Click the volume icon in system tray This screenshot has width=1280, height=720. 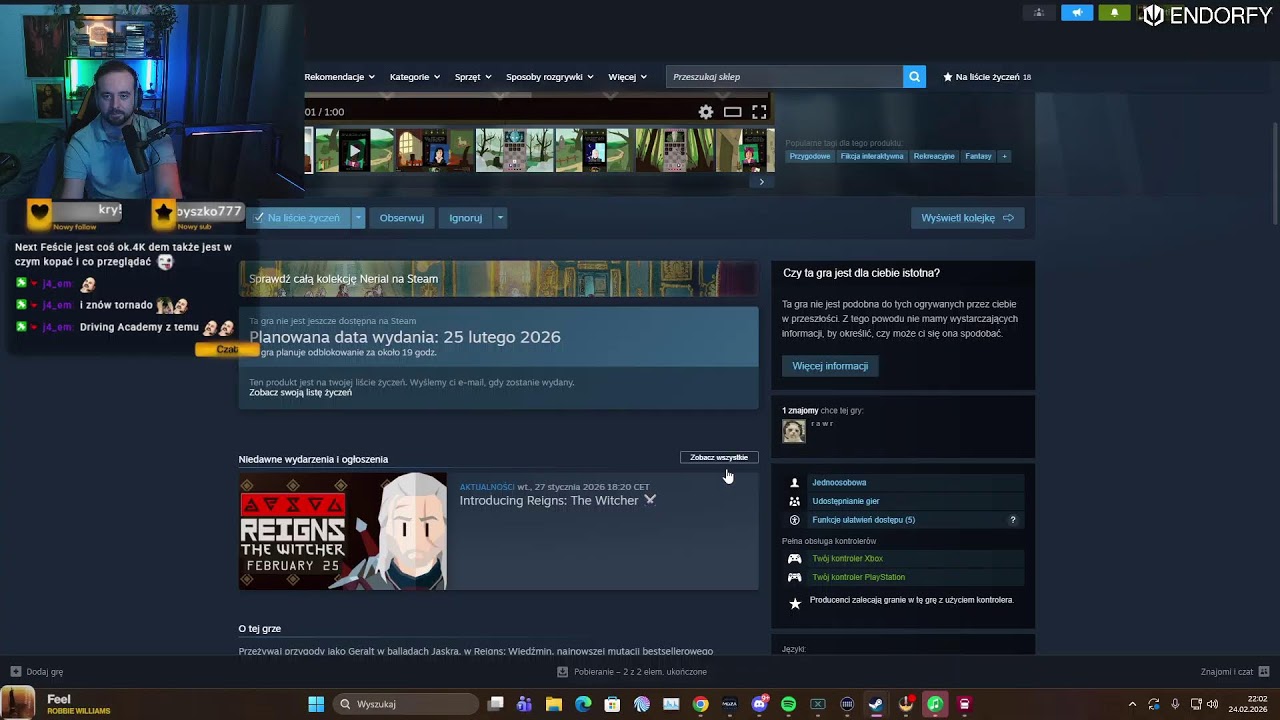click(1213, 704)
